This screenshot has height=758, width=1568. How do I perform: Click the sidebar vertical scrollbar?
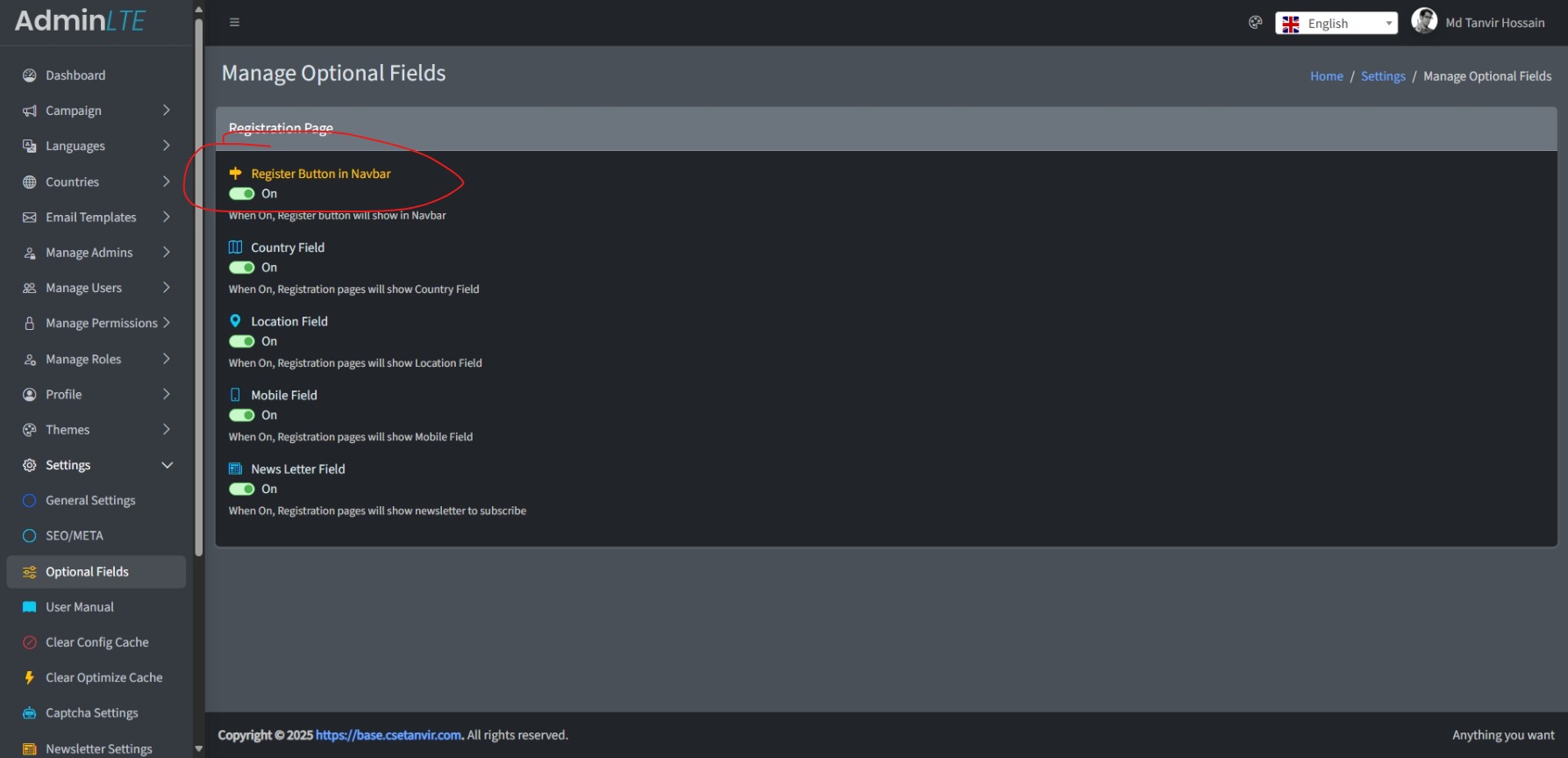click(199, 290)
